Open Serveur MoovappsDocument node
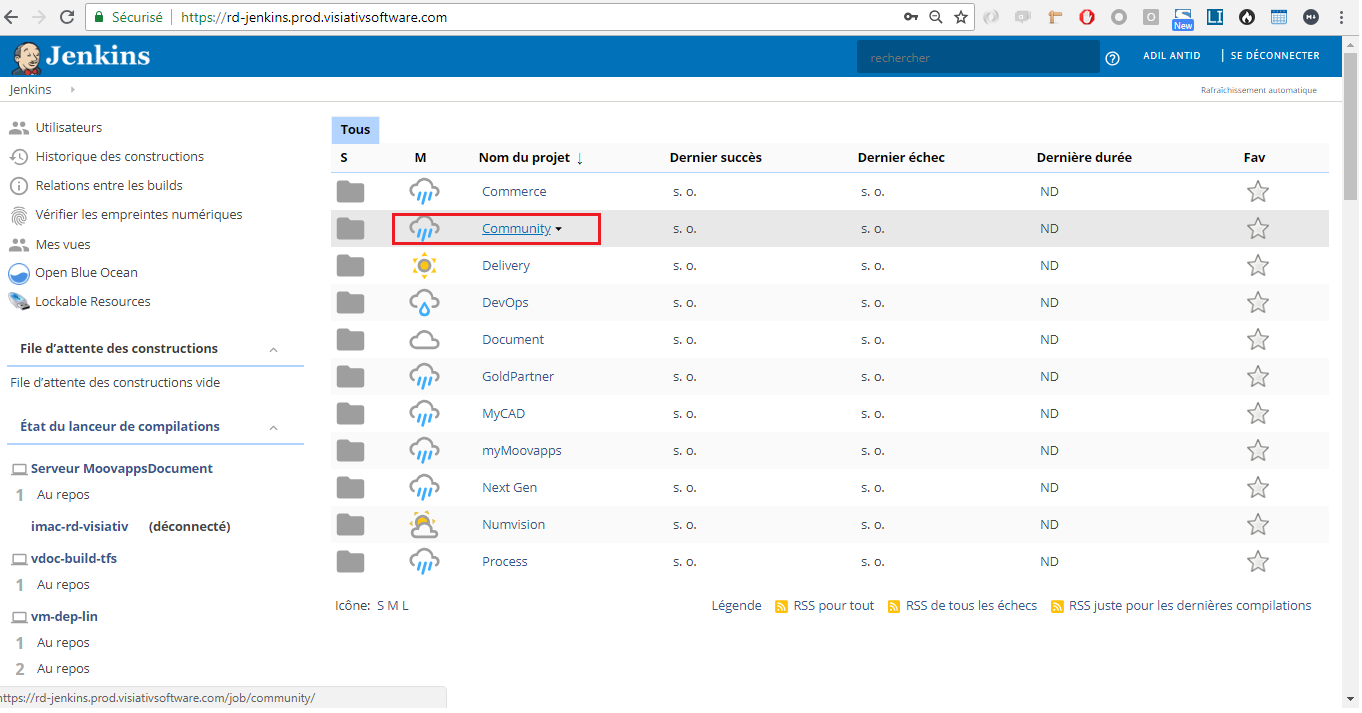The image size is (1362, 713). [x=121, y=469]
